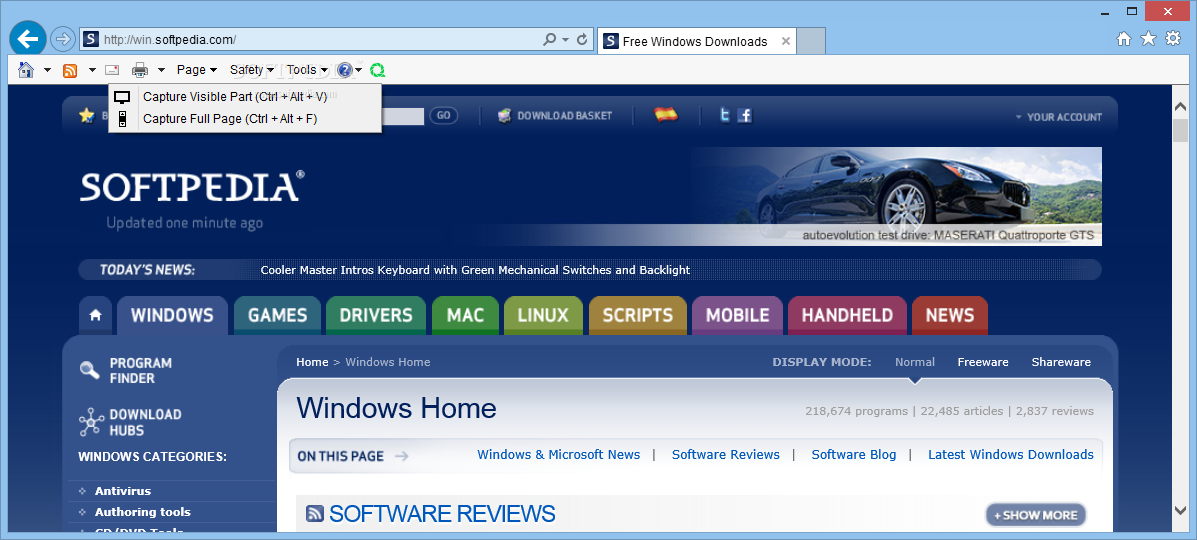1197x540 pixels.
Task: Select Normal display mode
Action: tap(915, 362)
